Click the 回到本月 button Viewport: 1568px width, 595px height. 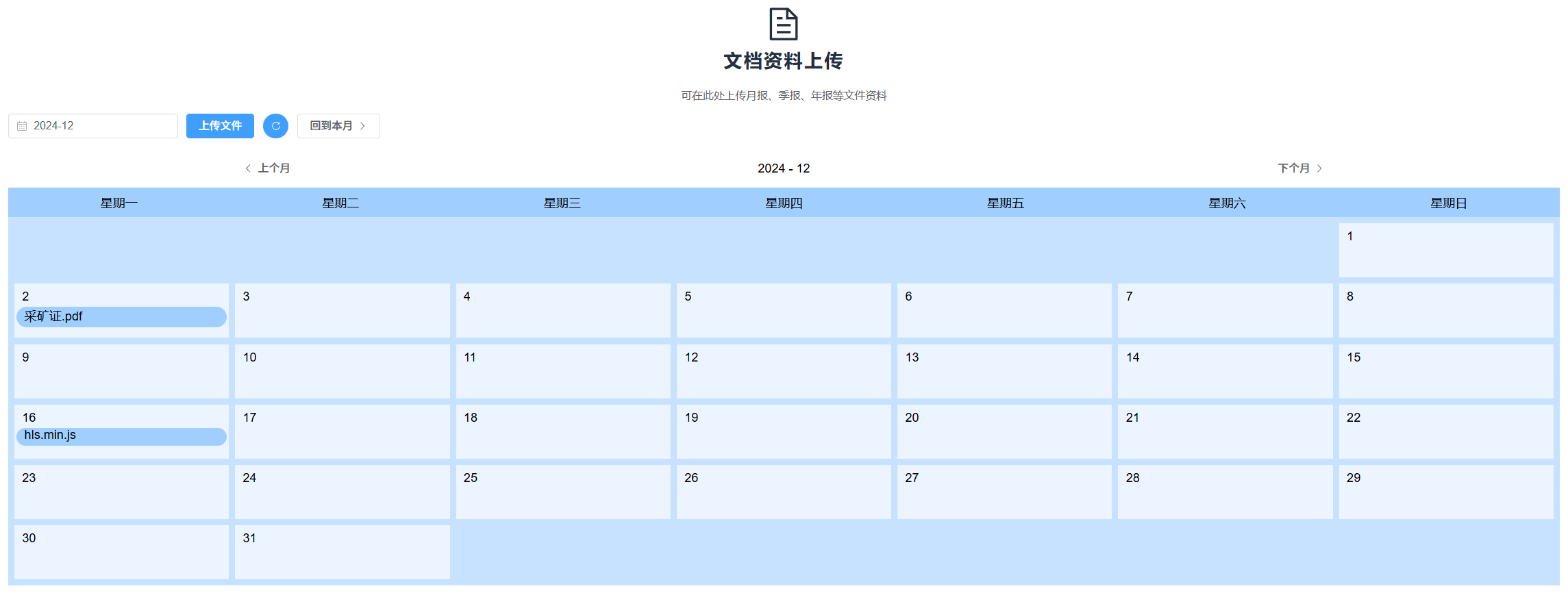pyautogui.click(x=338, y=126)
